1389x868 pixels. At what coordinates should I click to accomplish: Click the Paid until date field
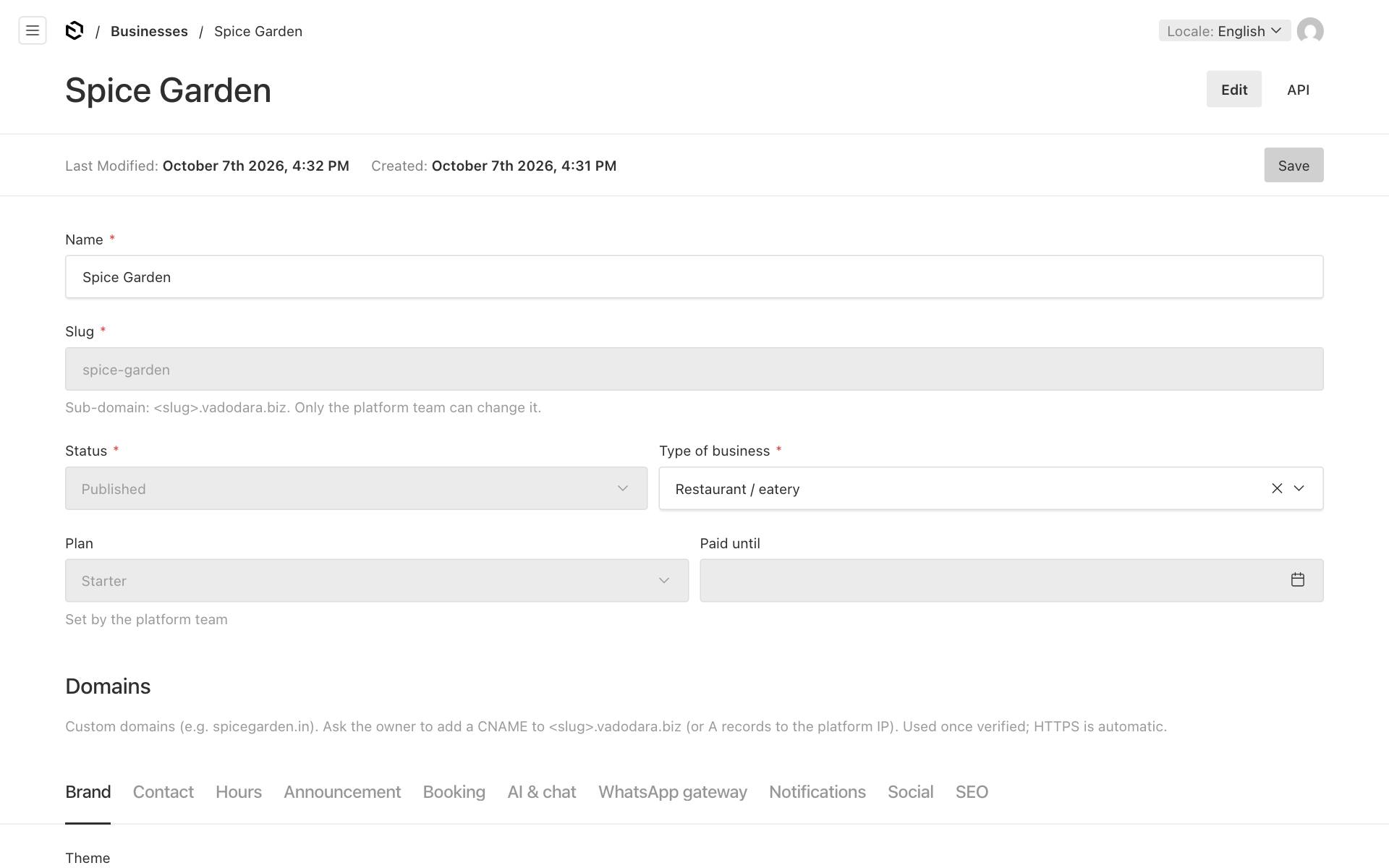1011,580
